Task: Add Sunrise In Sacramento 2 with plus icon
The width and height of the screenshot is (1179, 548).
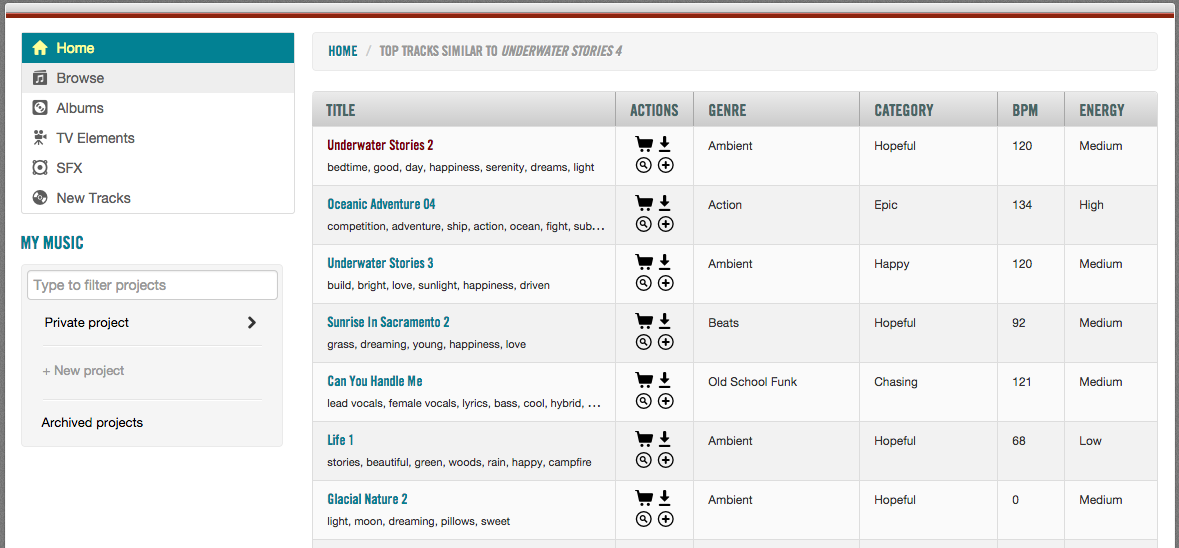Action: coord(666,342)
